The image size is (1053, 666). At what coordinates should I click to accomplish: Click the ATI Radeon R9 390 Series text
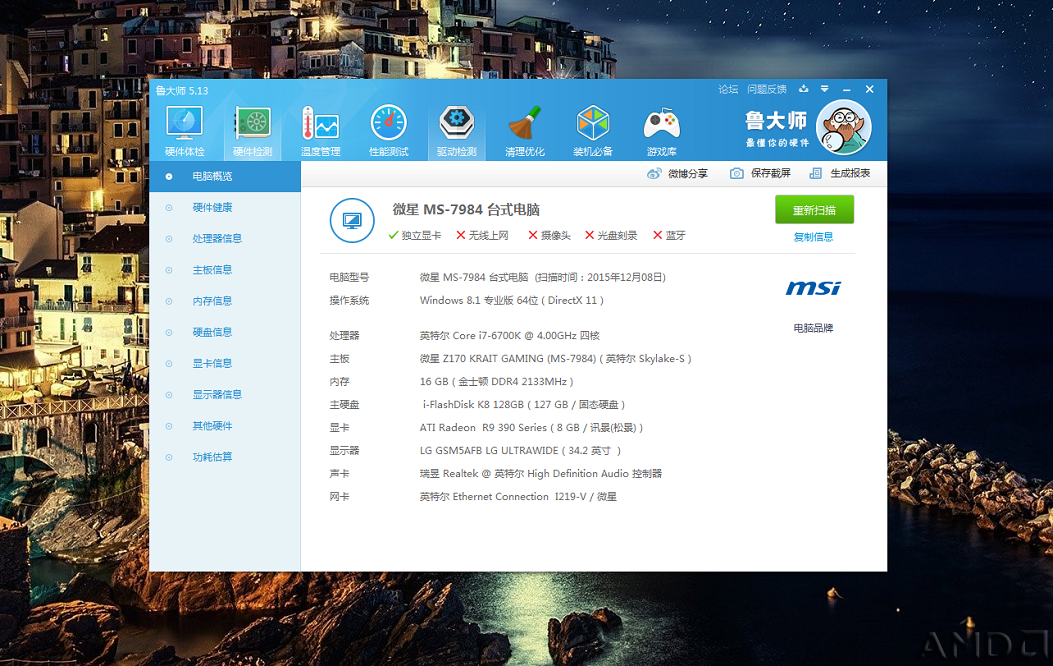(531, 428)
